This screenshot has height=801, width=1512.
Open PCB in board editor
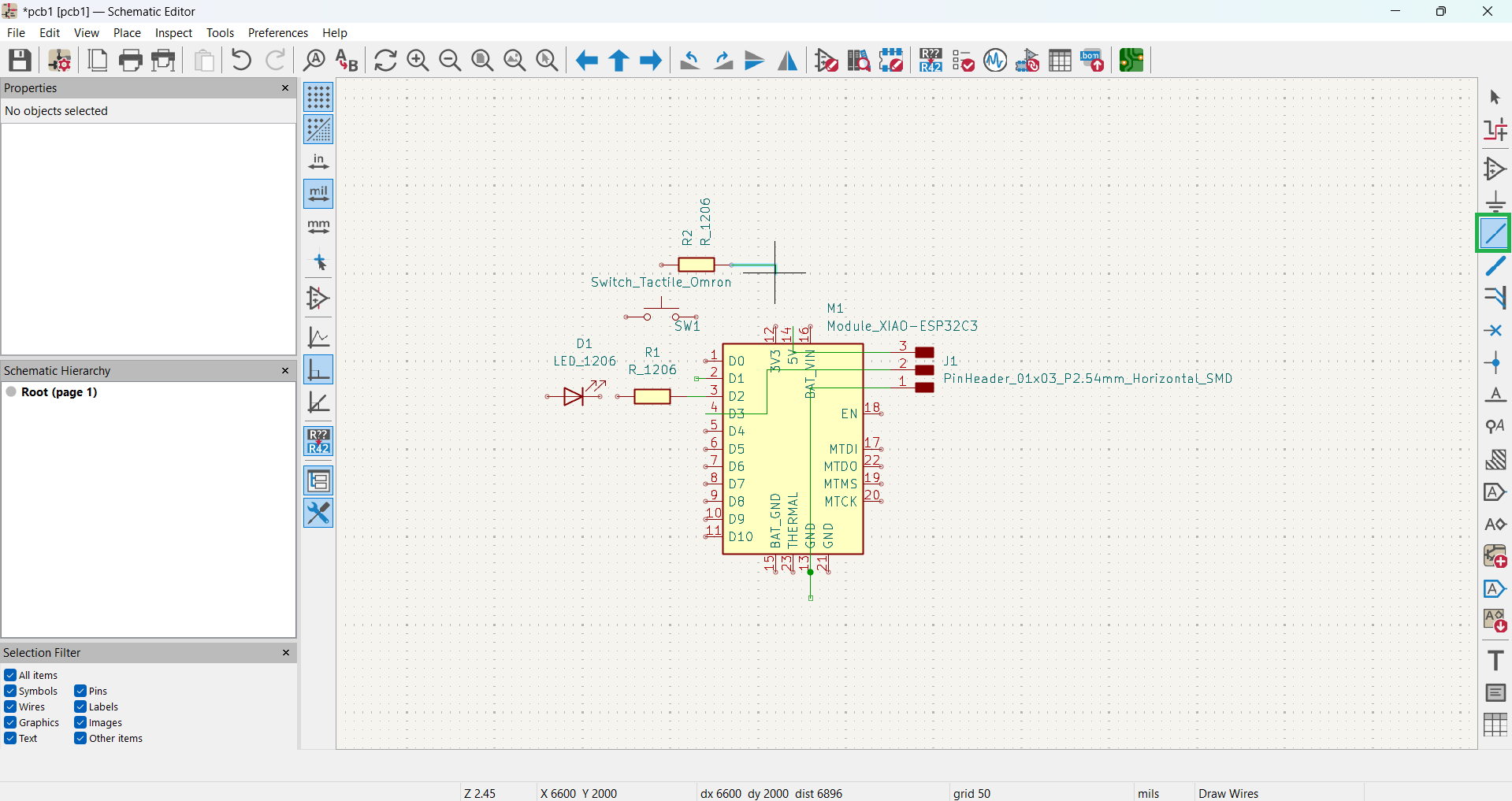pos(1131,60)
